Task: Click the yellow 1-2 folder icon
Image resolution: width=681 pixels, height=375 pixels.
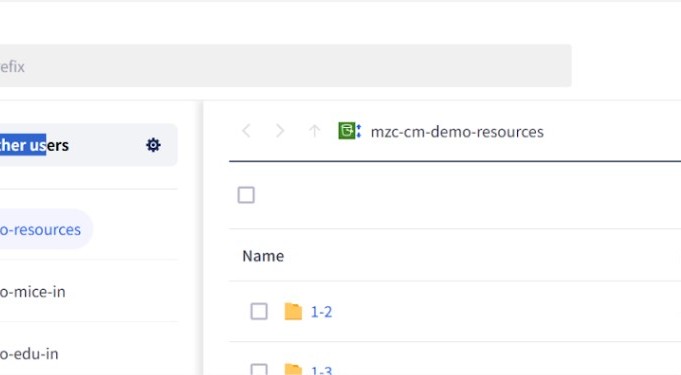Action: [x=293, y=312]
